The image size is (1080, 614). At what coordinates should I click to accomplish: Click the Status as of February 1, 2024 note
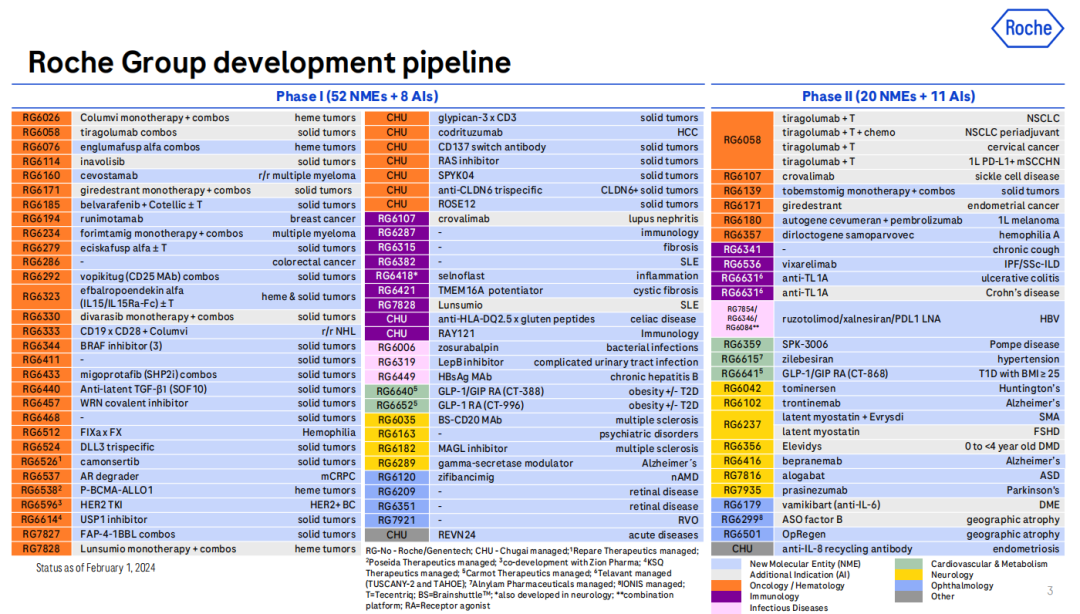[x=95, y=568]
